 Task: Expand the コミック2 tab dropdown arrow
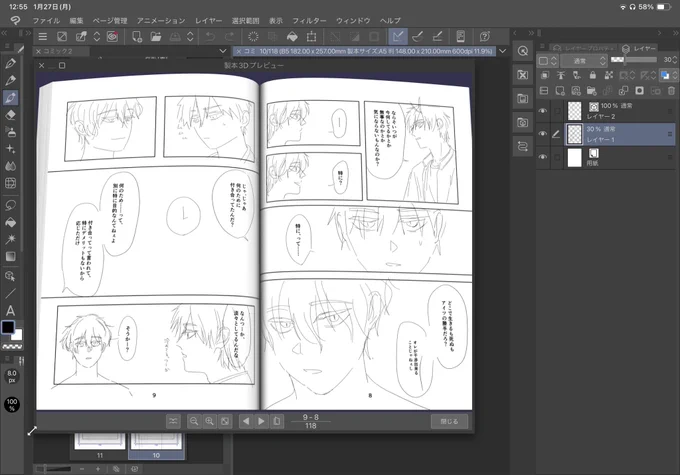point(222,51)
